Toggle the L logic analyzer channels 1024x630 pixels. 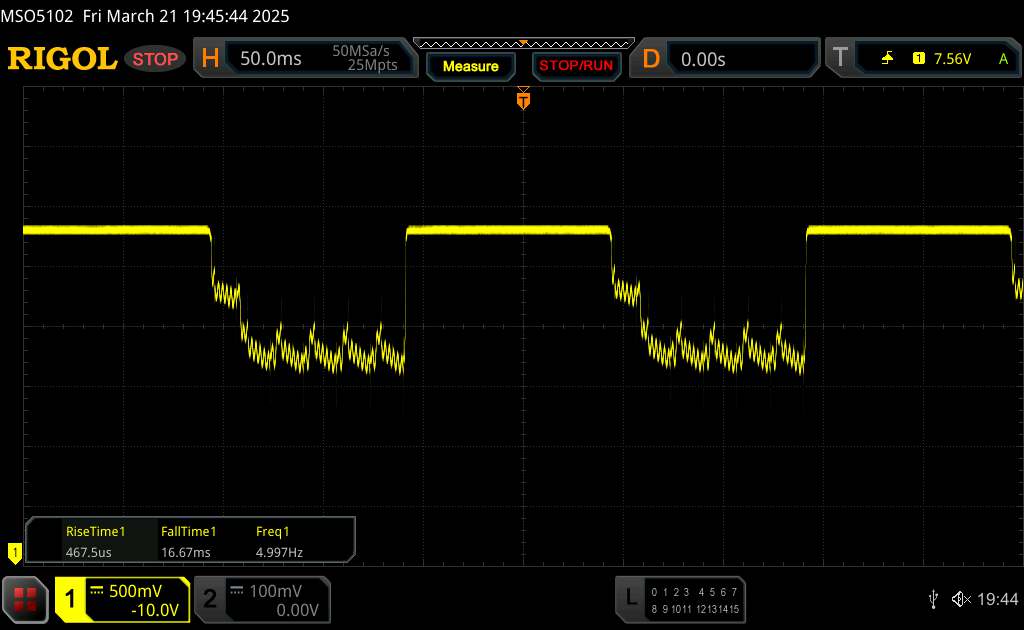coord(680,599)
